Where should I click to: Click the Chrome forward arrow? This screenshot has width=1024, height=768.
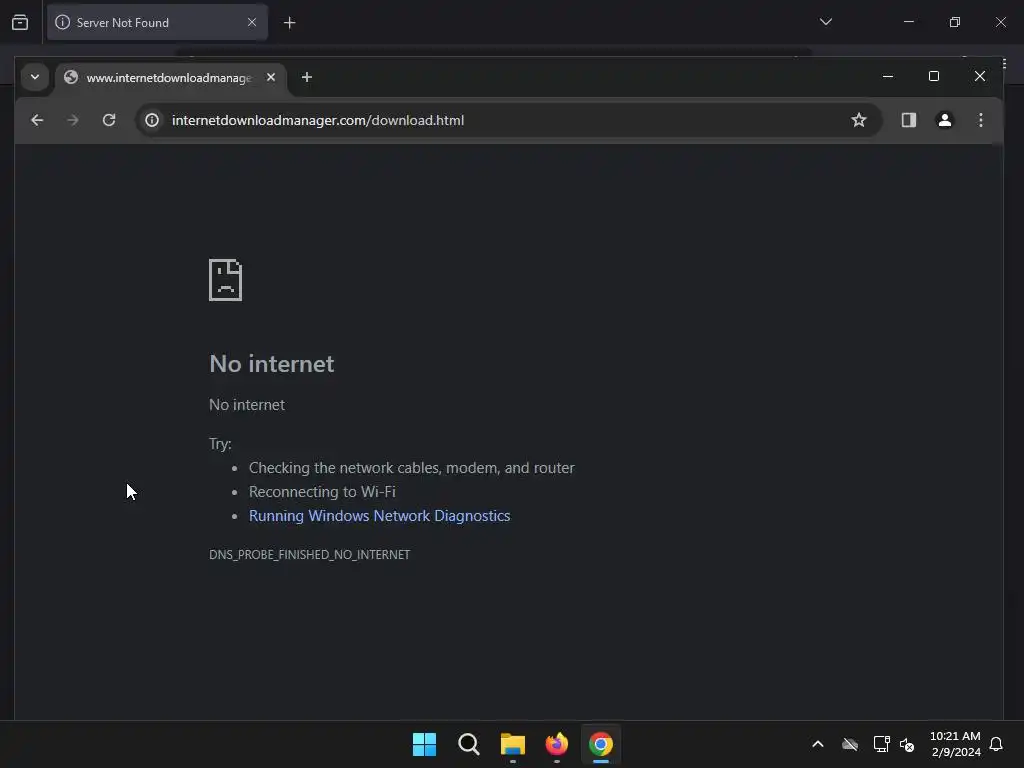click(x=72, y=120)
